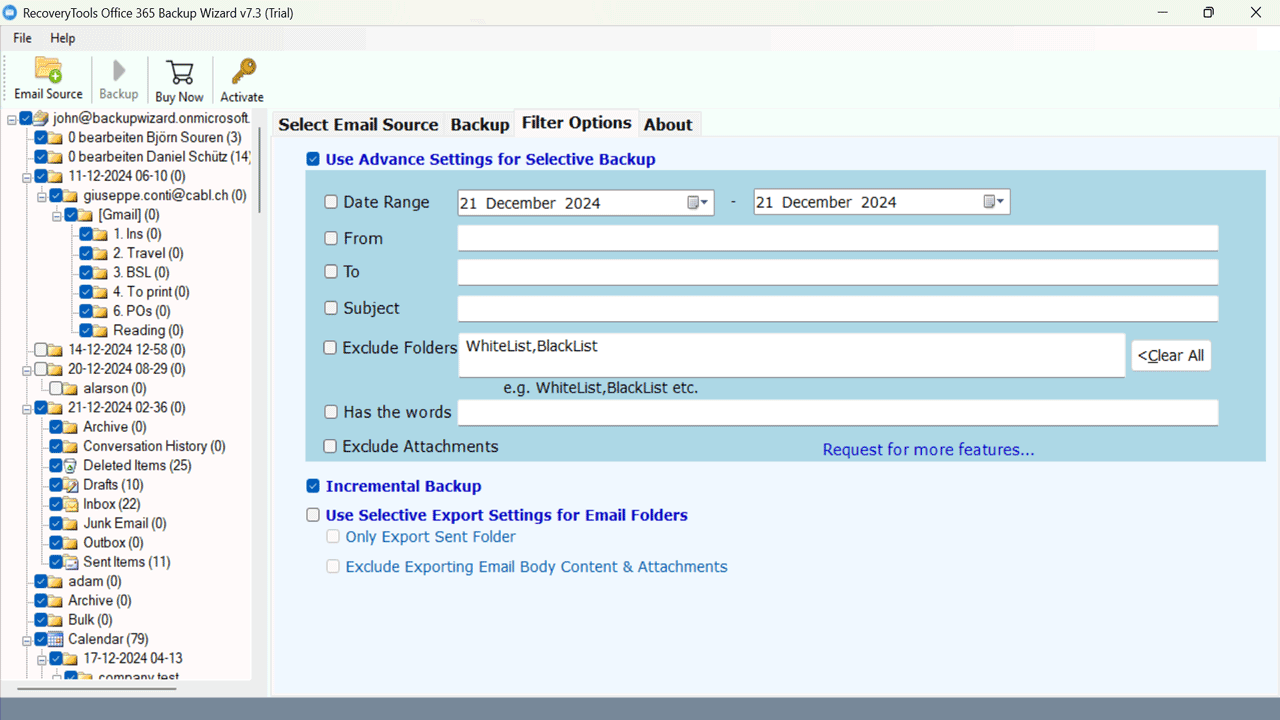Collapse the 11-12-2024 06-10 tree node
Screen dimensions: 1280x720
(x=26, y=176)
